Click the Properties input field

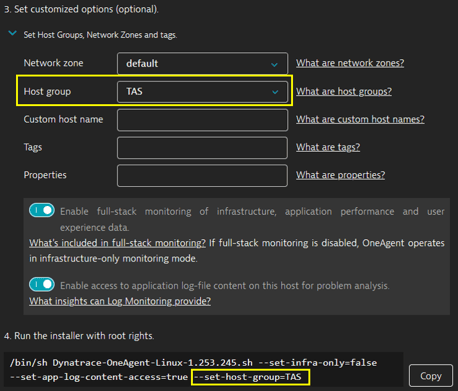click(202, 175)
